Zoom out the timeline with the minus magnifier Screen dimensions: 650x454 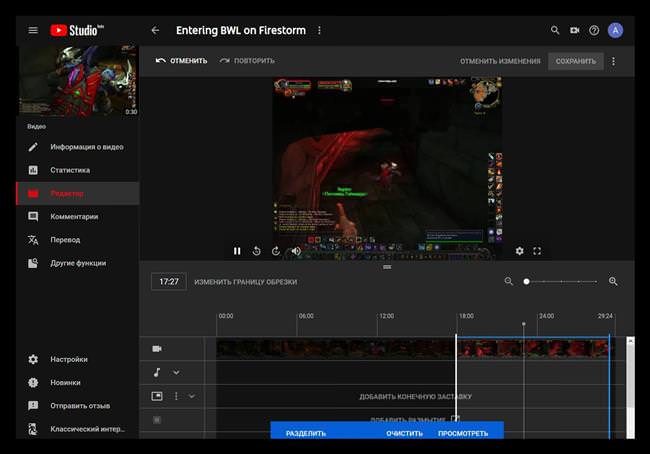point(509,282)
